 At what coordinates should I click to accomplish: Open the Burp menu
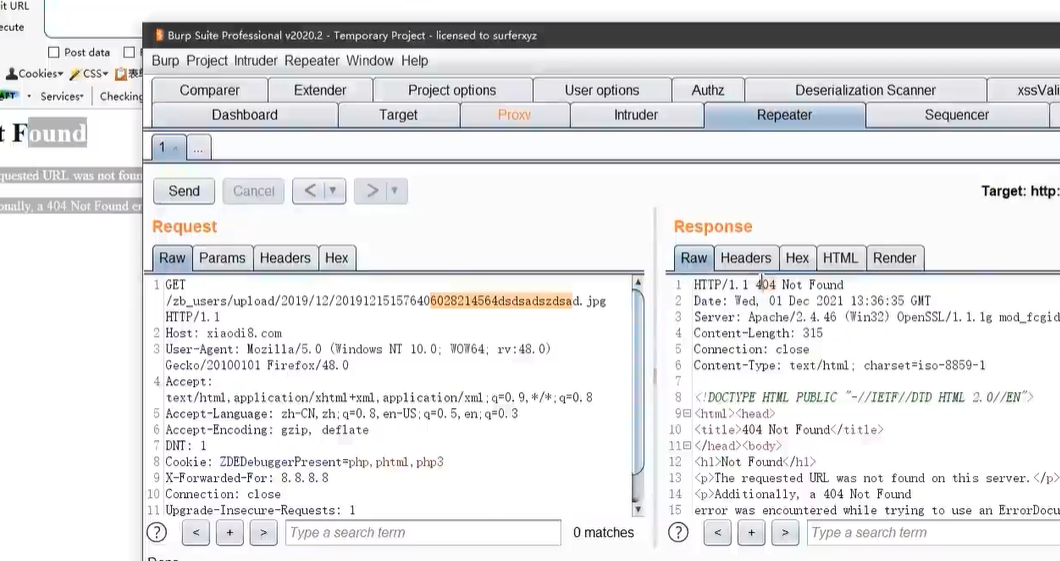(166, 61)
